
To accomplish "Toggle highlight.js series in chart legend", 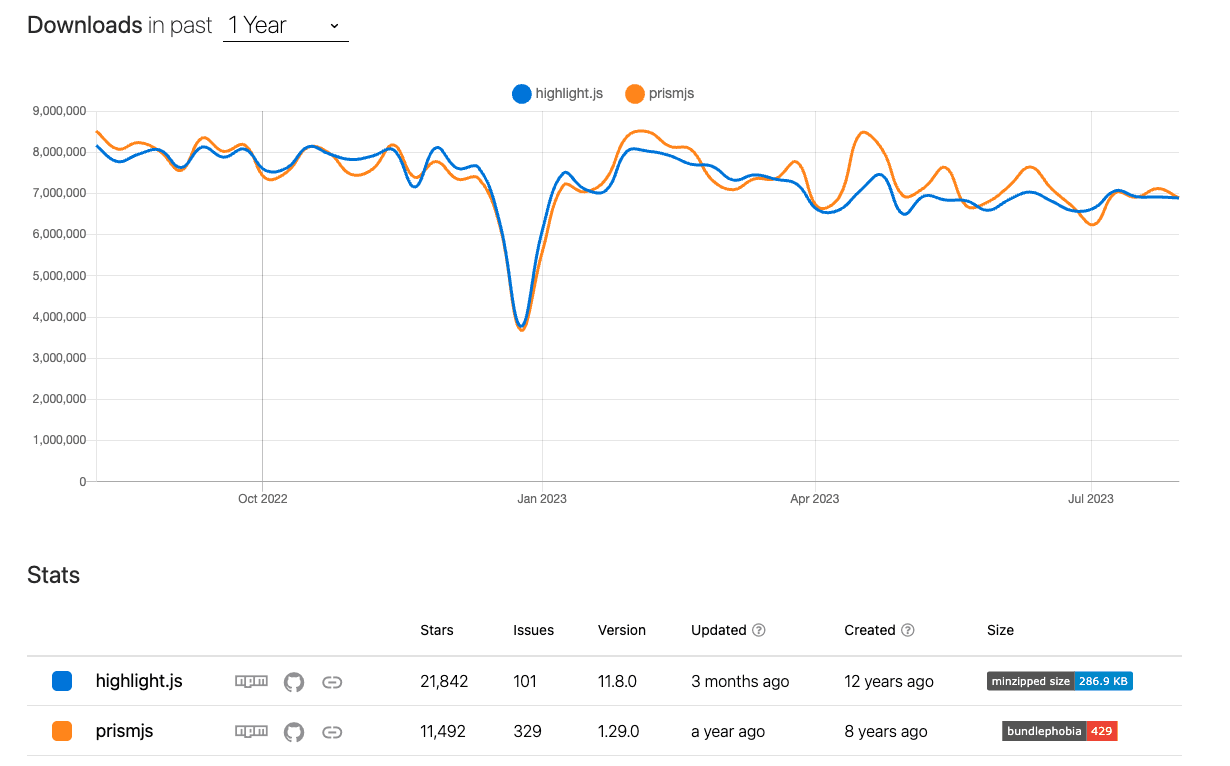I will click(557, 94).
